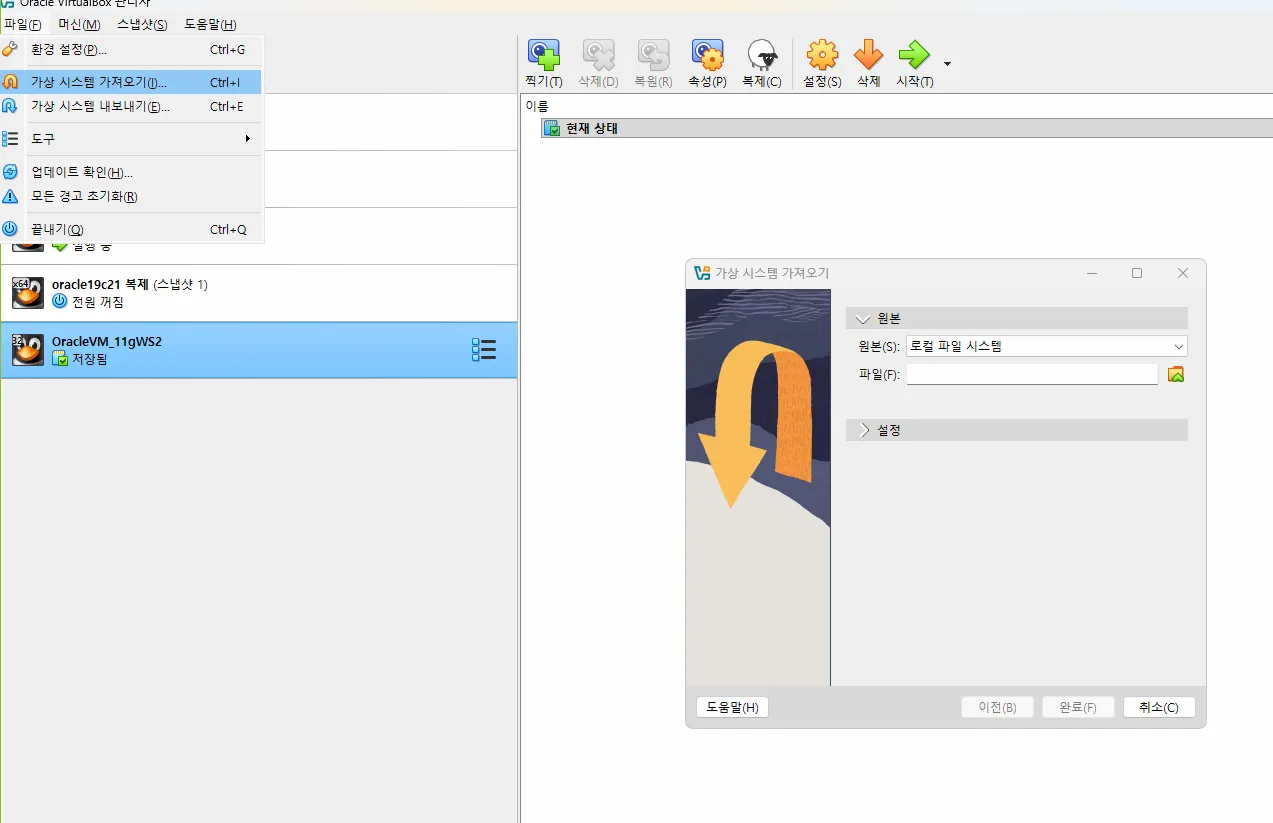The width and height of the screenshot is (1273, 823).
Task: Open the 머신(M) menu
Action: 79,24
